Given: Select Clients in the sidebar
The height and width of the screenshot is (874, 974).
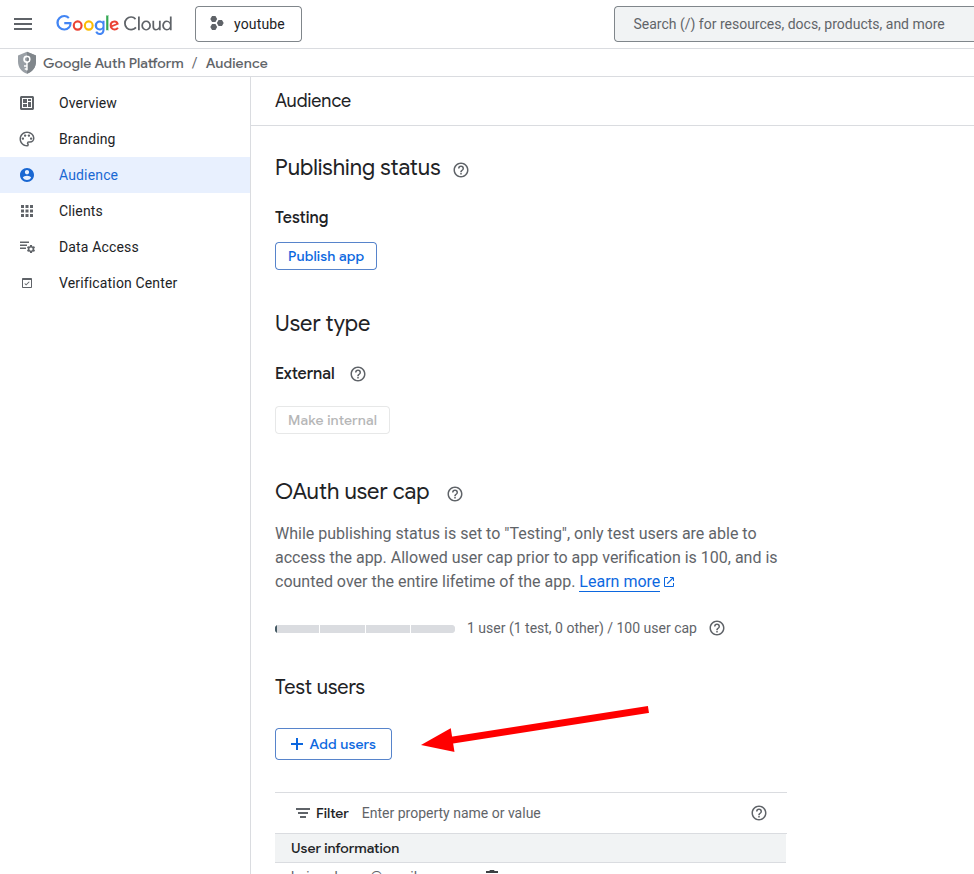Looking at the screenshot, I should [x=81, y=211].
